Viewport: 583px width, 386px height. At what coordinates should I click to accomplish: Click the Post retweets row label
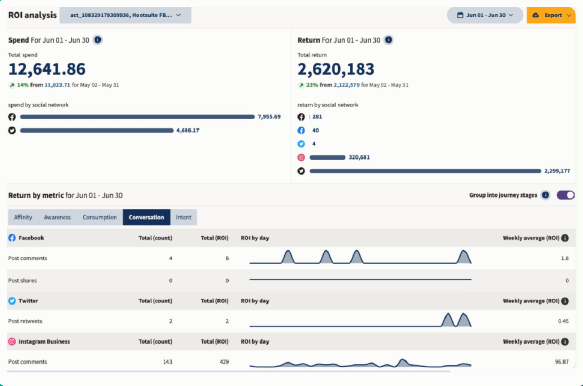click(25, 321)
